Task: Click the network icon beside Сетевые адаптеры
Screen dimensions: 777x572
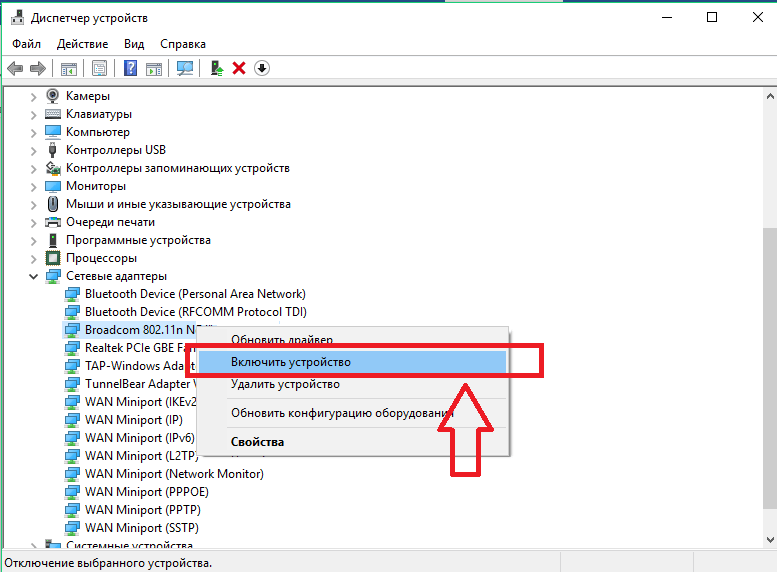Action: pyautogui.click(x=53, y=276)
